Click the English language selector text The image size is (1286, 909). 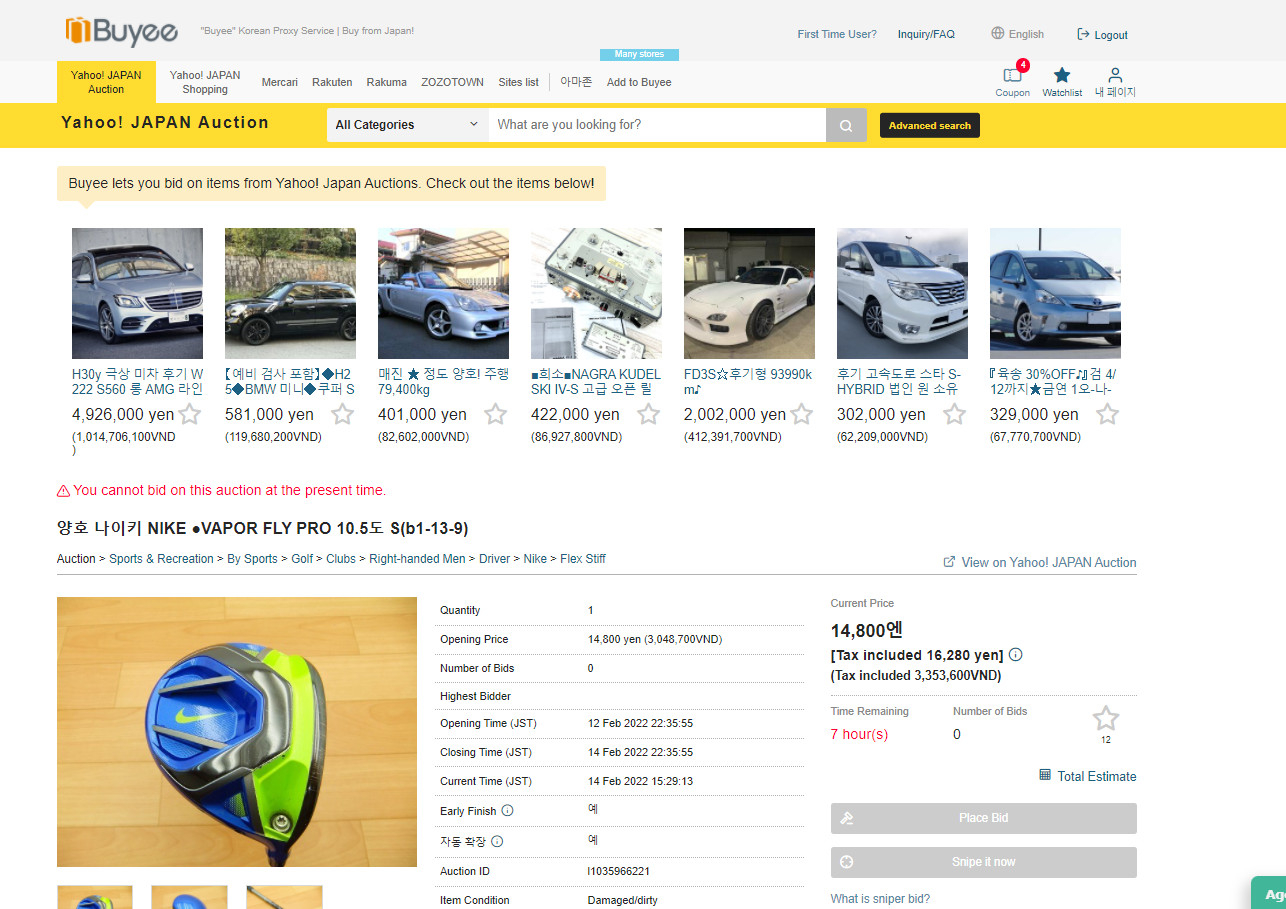pyautogui.click(x=1026, y=34)
